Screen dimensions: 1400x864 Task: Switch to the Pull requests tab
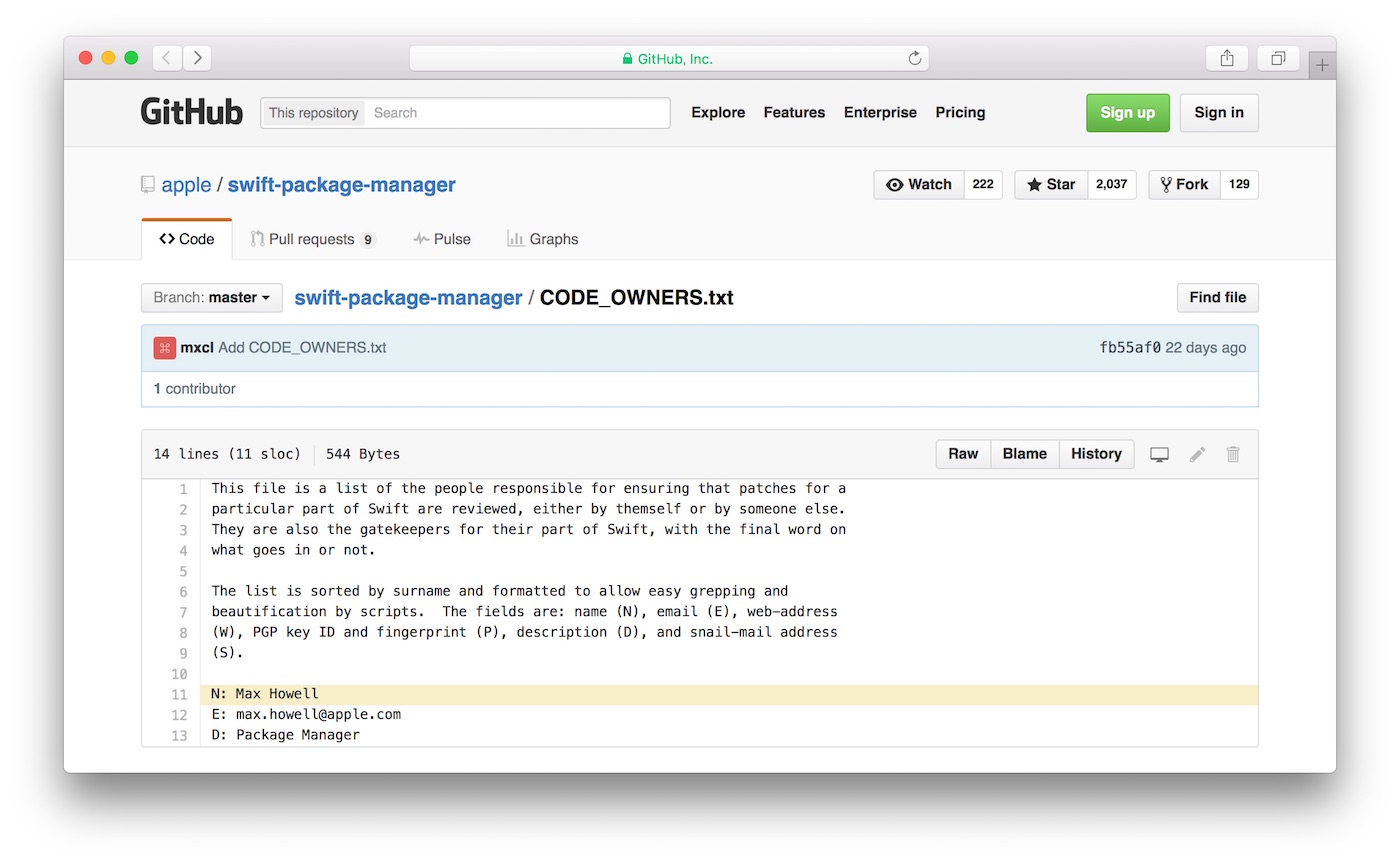[x=312, y=240]
